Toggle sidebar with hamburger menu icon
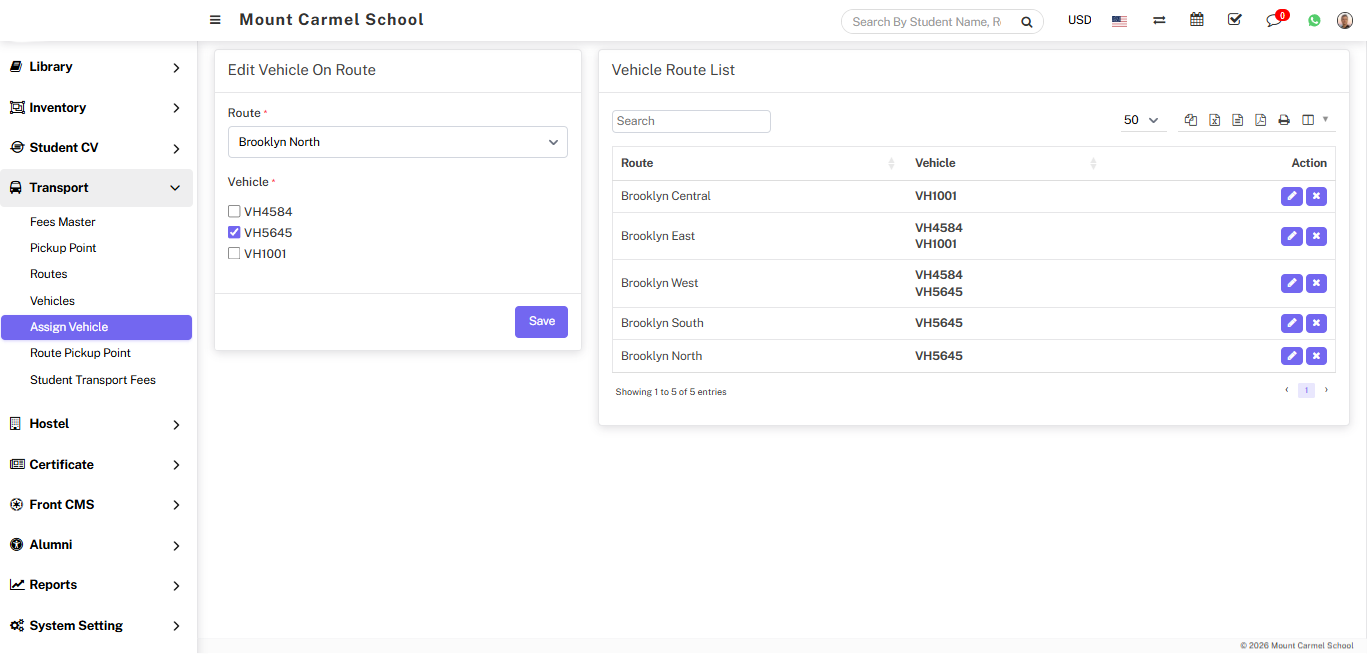 215,20
